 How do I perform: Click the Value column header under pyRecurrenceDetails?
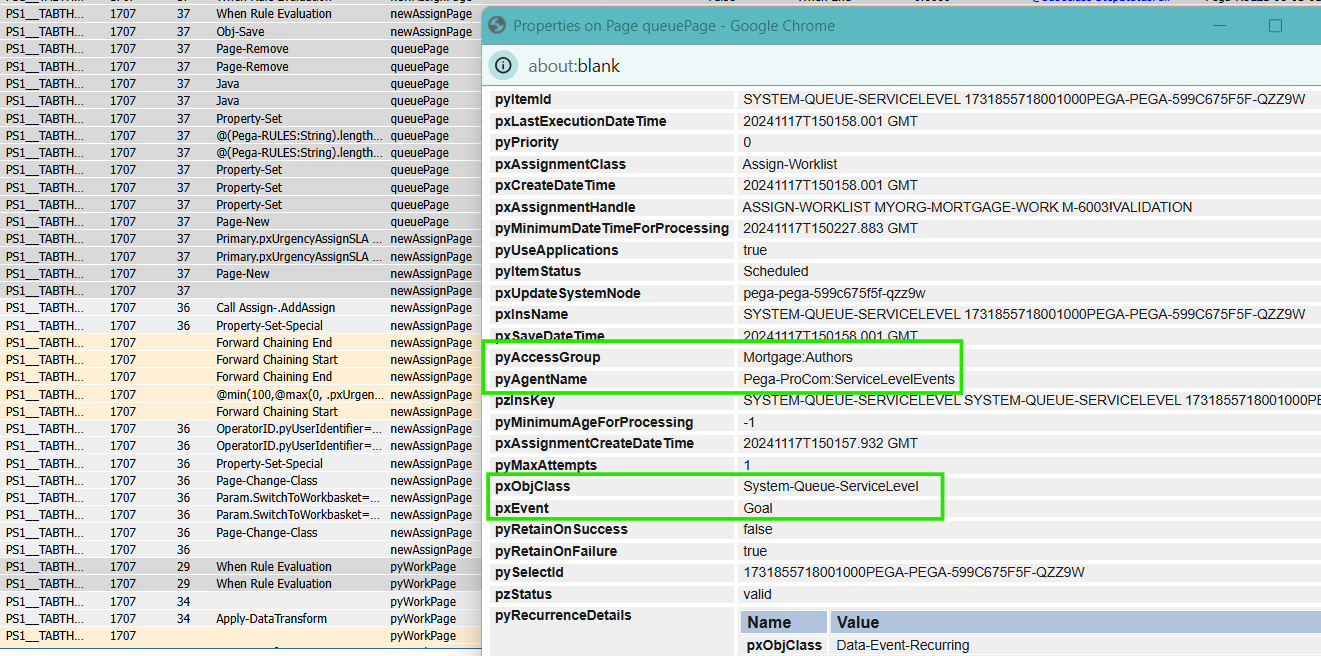[856, 623]
